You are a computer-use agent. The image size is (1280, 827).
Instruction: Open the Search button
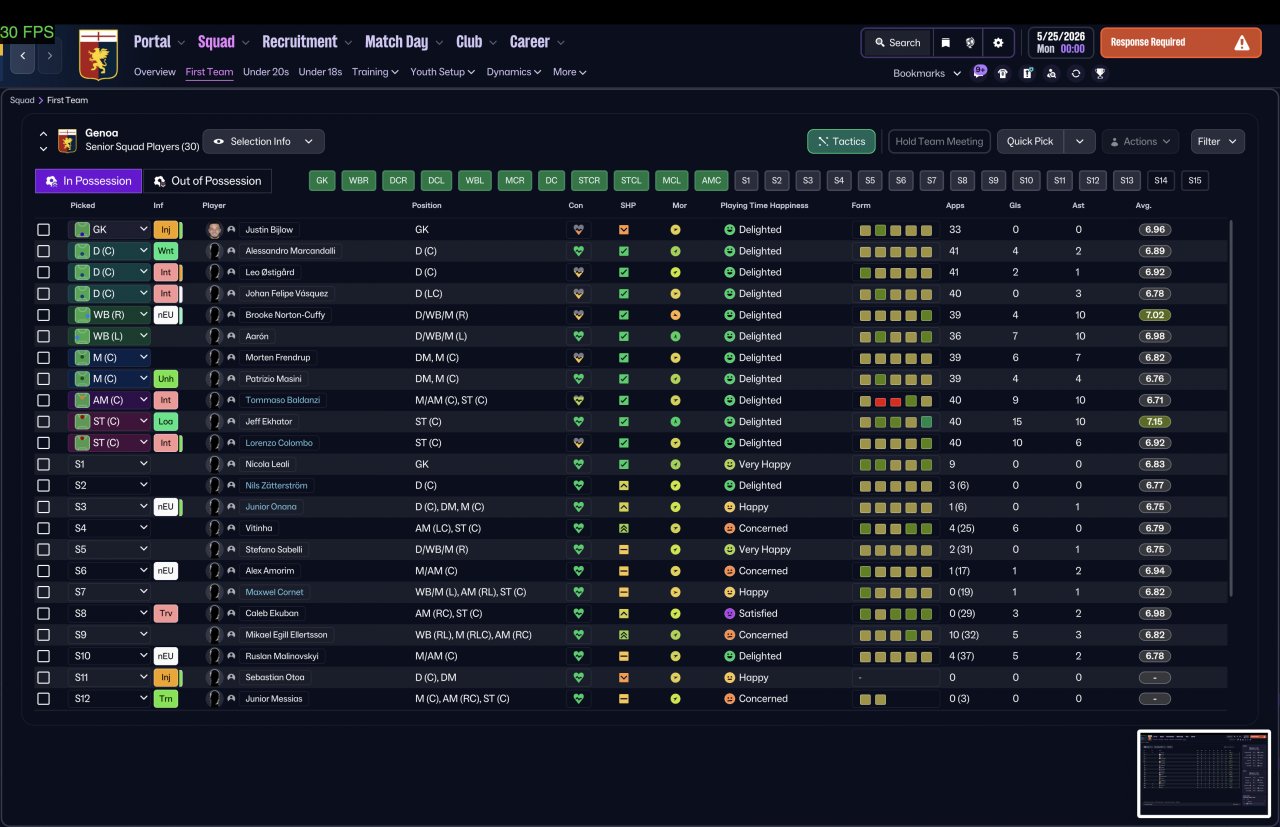(x=897, y=43)
